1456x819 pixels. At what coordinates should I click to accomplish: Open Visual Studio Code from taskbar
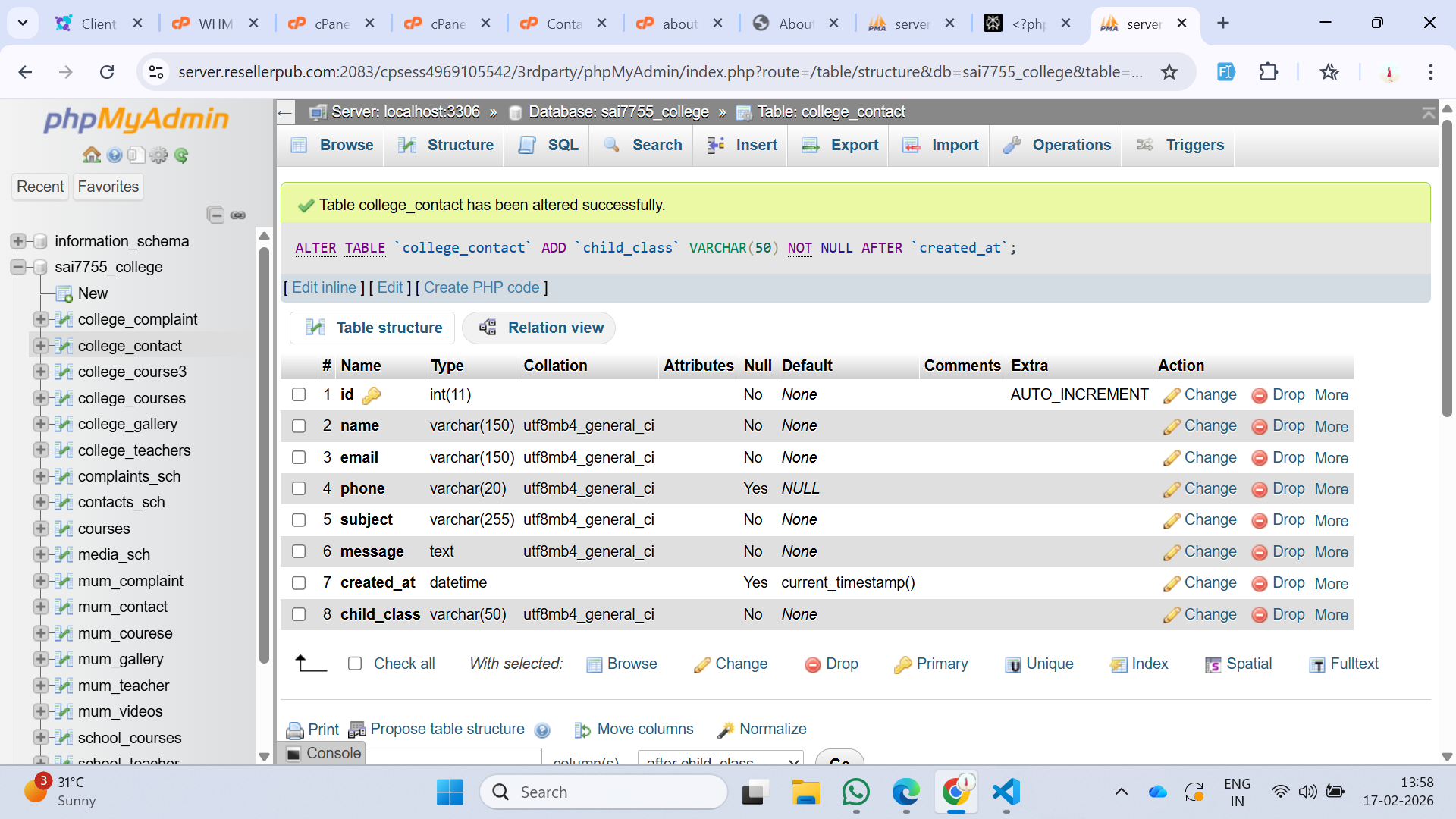click(x=1006, y=792)
